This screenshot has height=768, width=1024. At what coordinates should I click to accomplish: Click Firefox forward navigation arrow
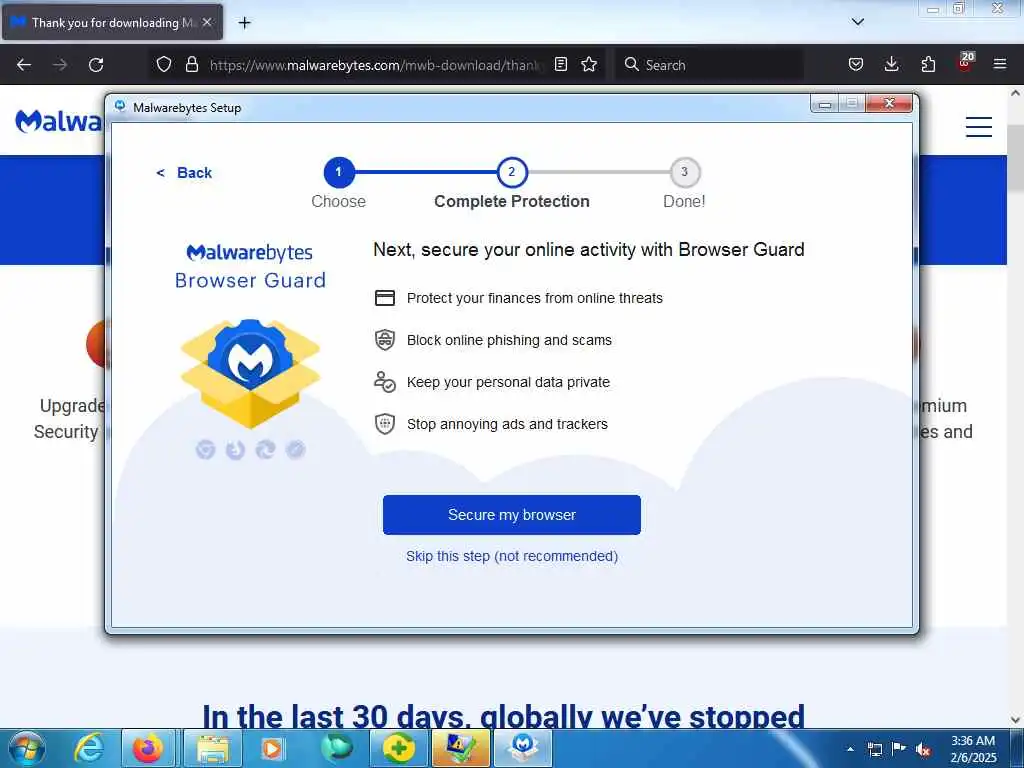coord(60,65)
